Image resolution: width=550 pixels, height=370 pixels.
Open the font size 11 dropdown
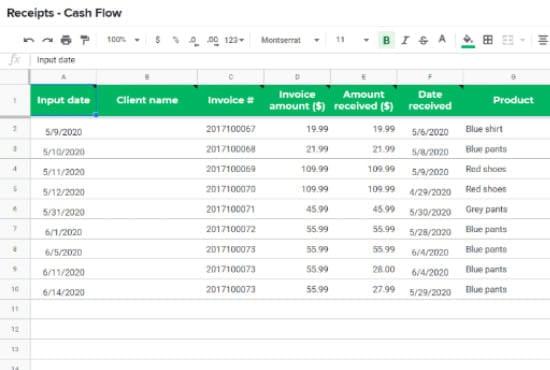coord(352,40)
